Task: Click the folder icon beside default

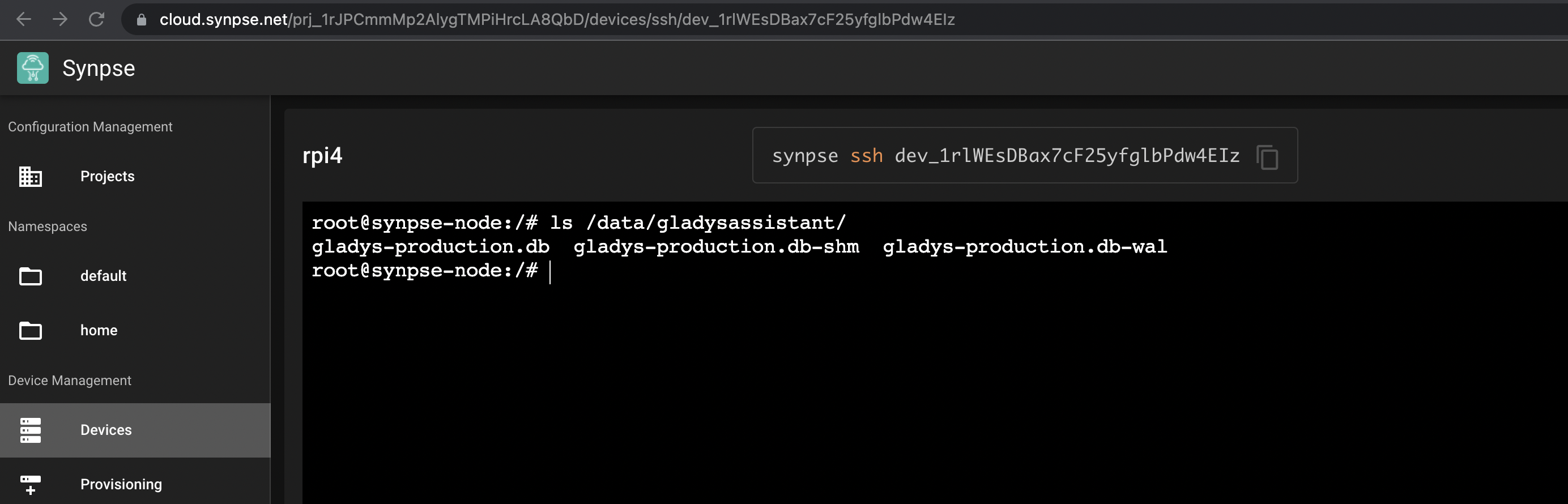Action: tap(31, 276)
